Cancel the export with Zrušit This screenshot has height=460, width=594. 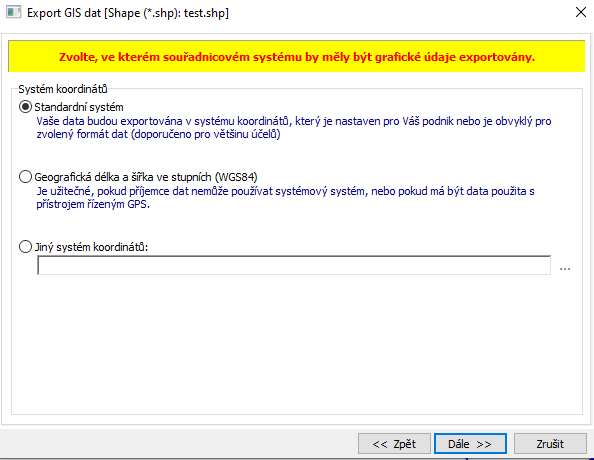(550, 444)
